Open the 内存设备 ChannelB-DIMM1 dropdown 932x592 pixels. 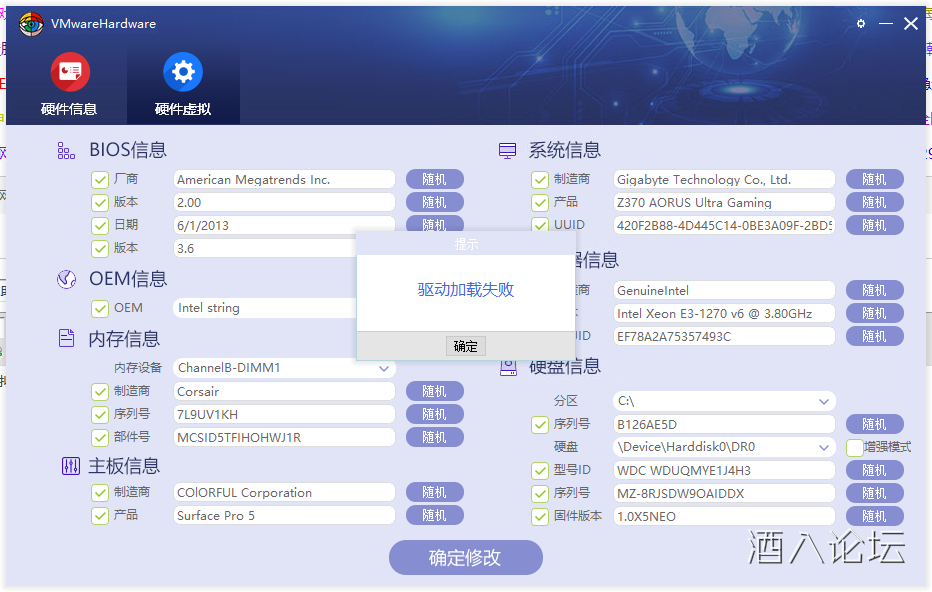point(284,368)
